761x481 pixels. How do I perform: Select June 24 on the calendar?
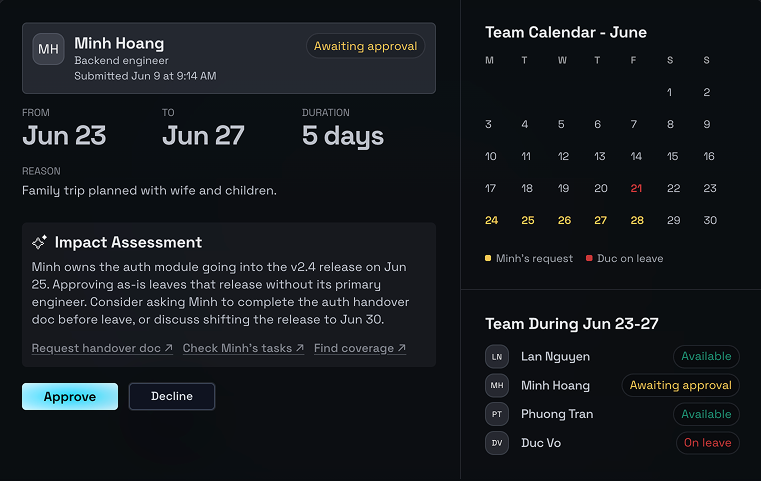click(491, 220)
